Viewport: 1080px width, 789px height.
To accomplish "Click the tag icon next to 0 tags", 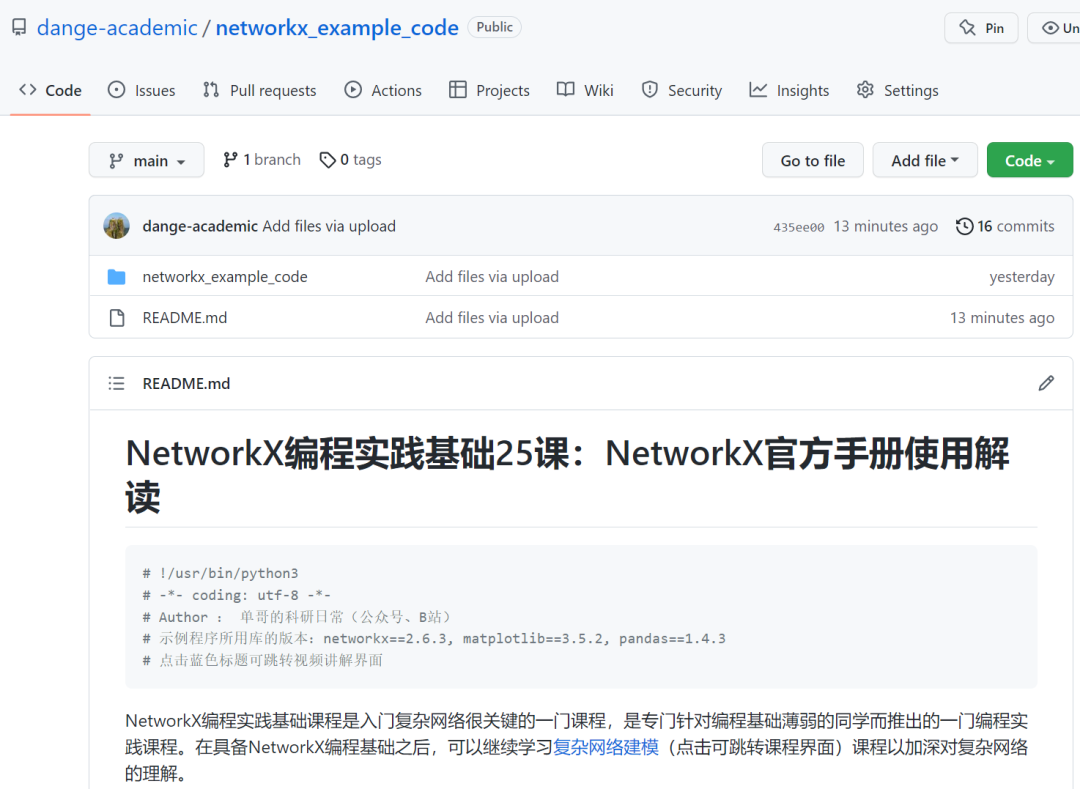I will coord(328,160).
